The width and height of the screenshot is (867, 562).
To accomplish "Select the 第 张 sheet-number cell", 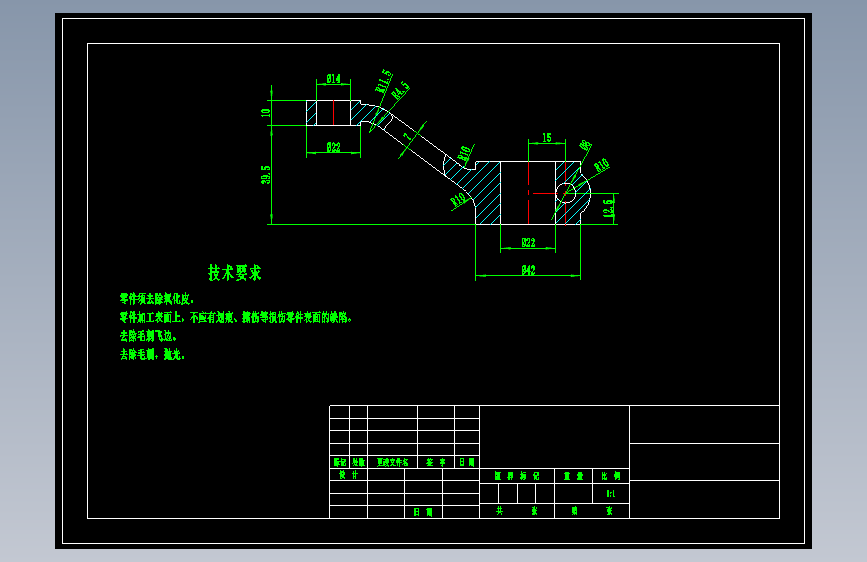I will tap(592, 511).
